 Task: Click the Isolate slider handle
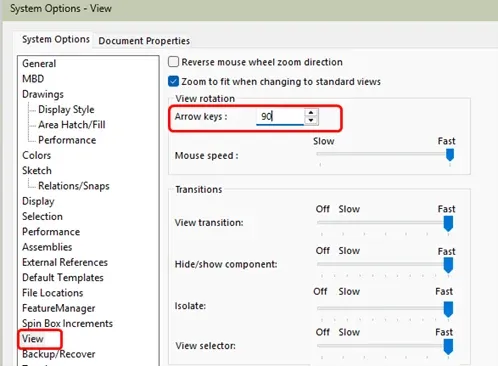pyautogui.click(x=448, y=309)
